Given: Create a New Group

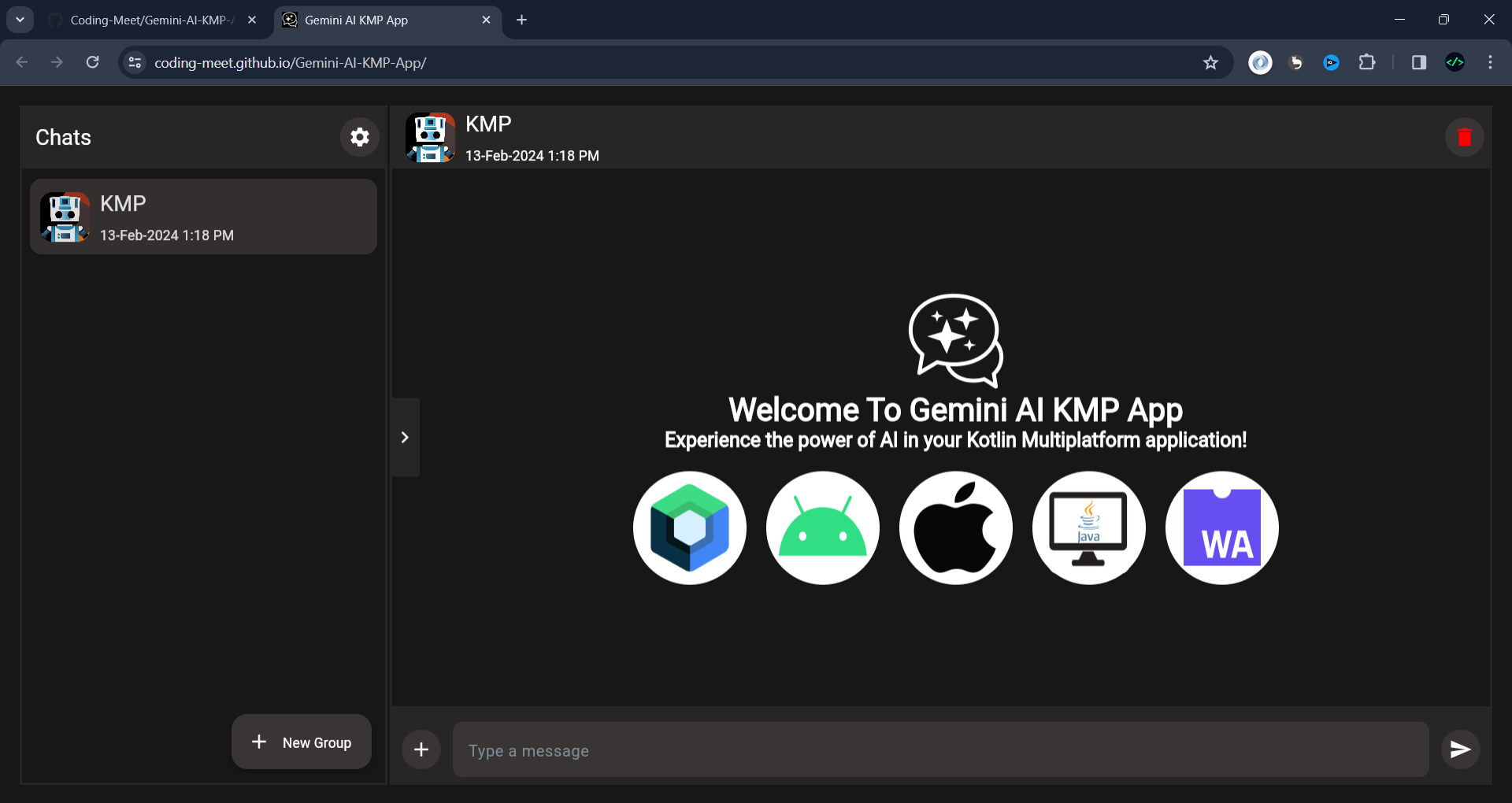Looking at the screenshot, I should 302,742.
